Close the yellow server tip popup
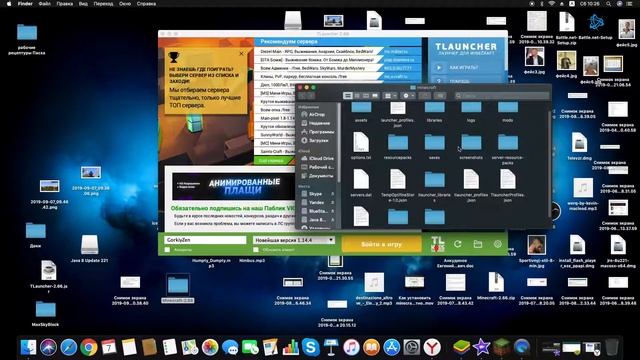This screenshot has width=640, height=360. click(x=241, y=53)
